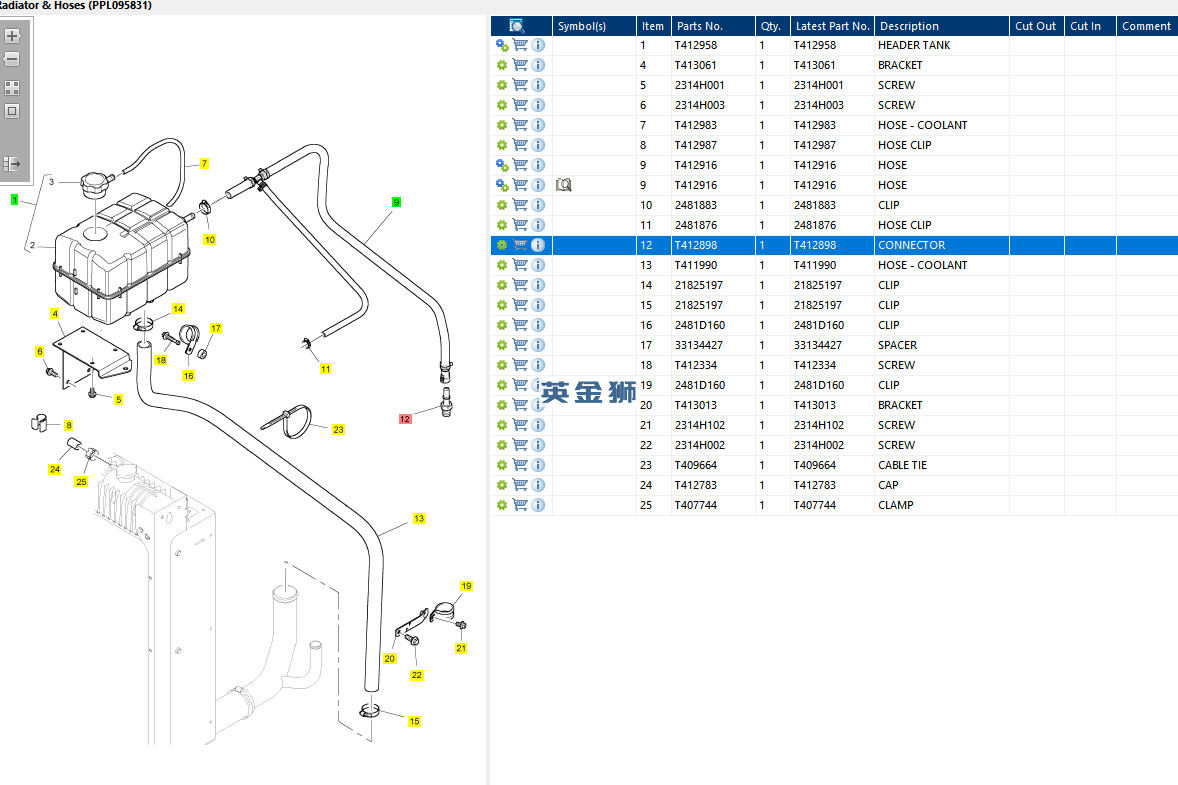The image size is (1178, 785).
Task: Add CABLE TIE T409664 to cart
Action: tap(520, 465)
